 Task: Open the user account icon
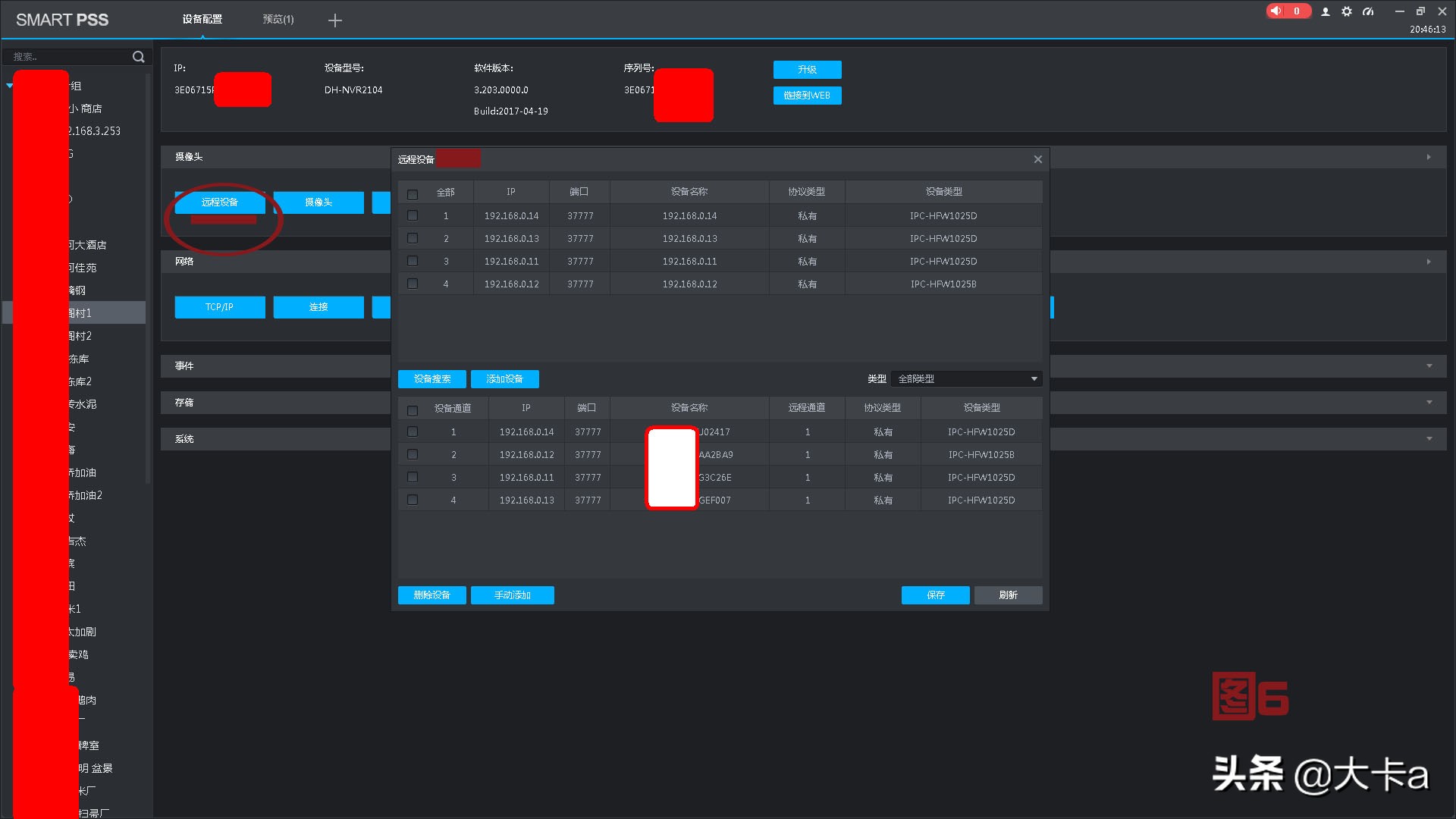[1325, 12]
